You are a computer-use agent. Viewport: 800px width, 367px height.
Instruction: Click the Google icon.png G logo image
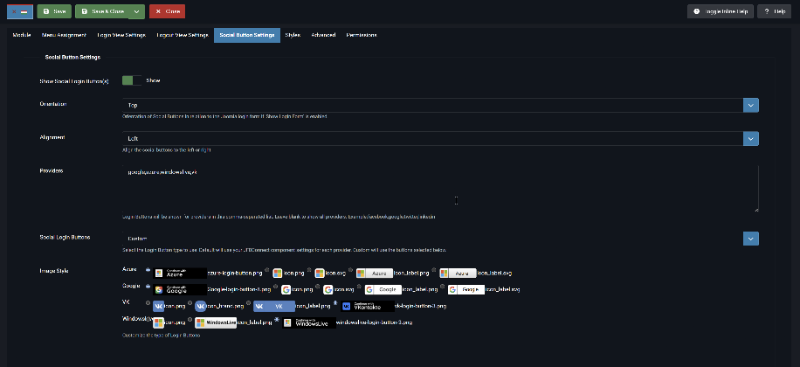click(286, 289)
